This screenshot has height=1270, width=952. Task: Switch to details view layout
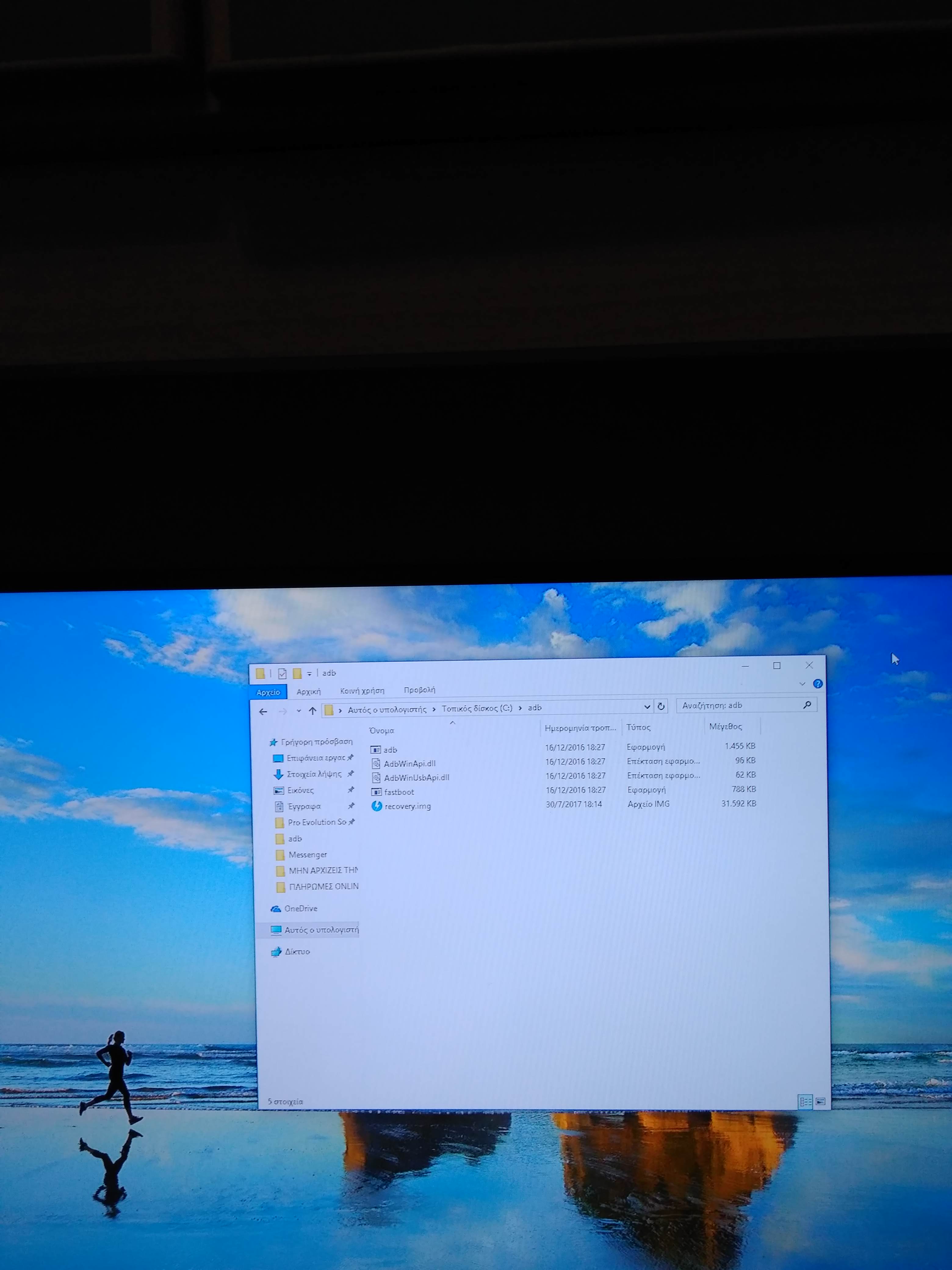pos(805,1101)
